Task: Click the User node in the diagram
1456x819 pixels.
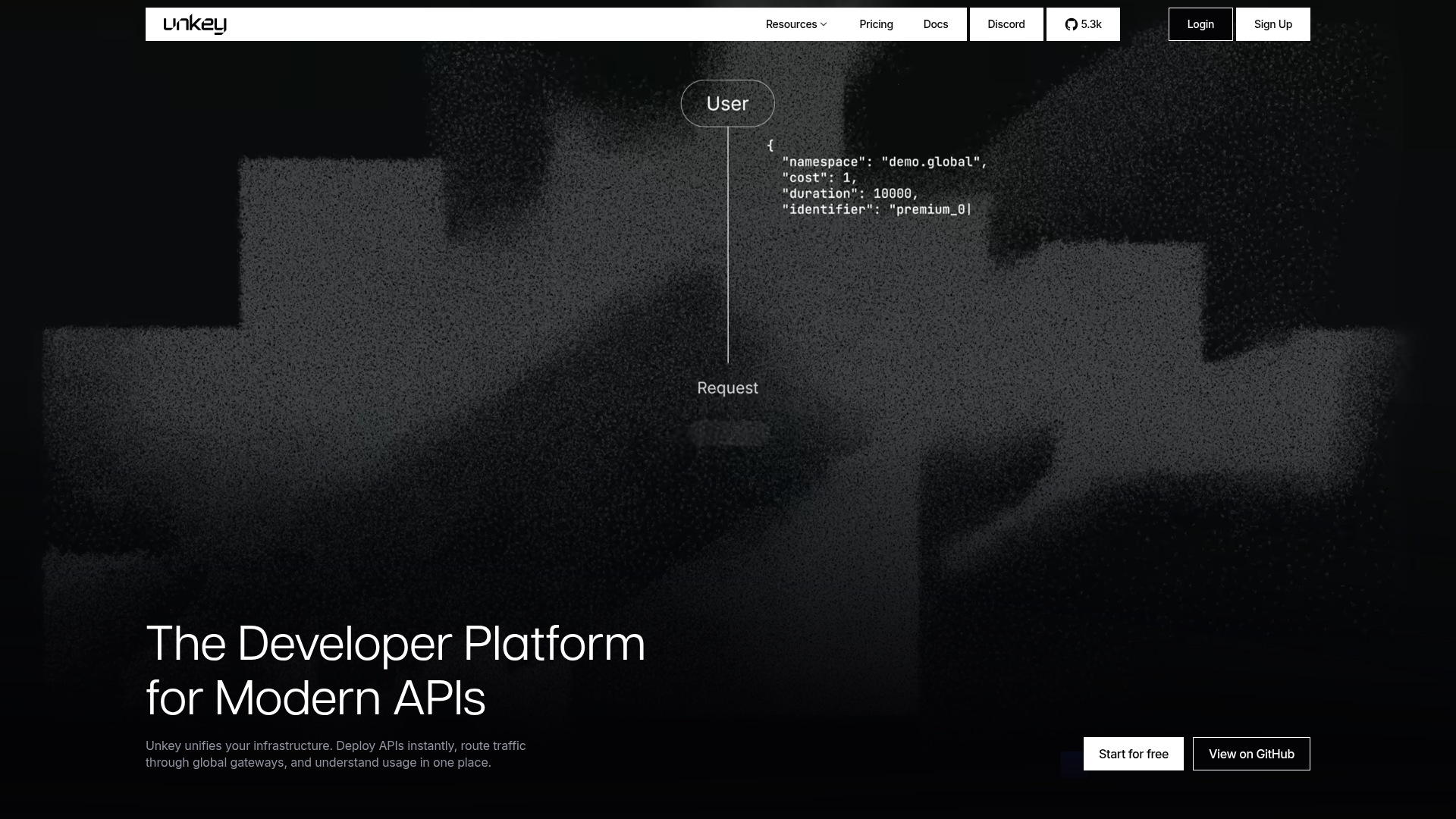Action: (x=728, y=103)
